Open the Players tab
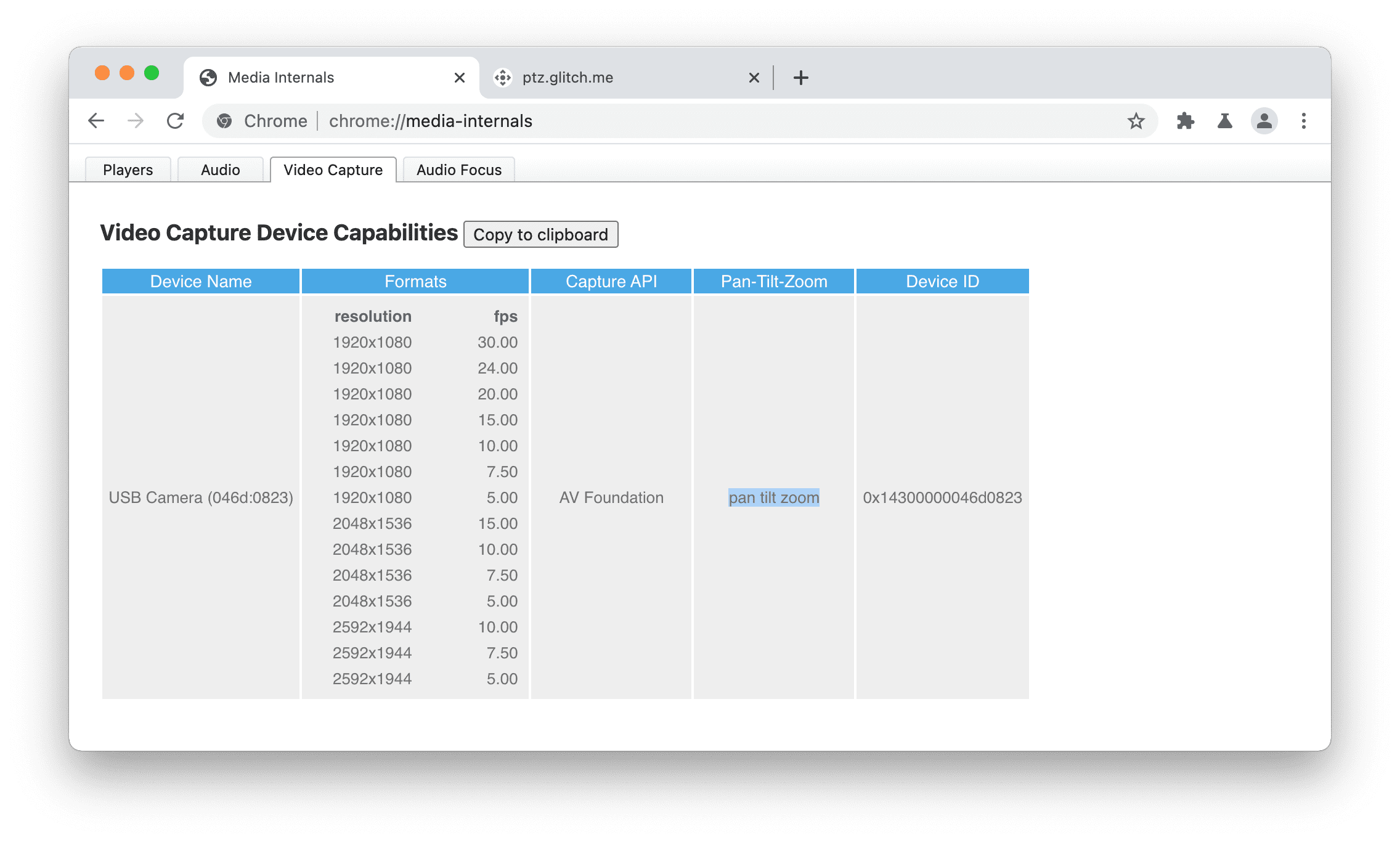 click(x=128, y=169)
